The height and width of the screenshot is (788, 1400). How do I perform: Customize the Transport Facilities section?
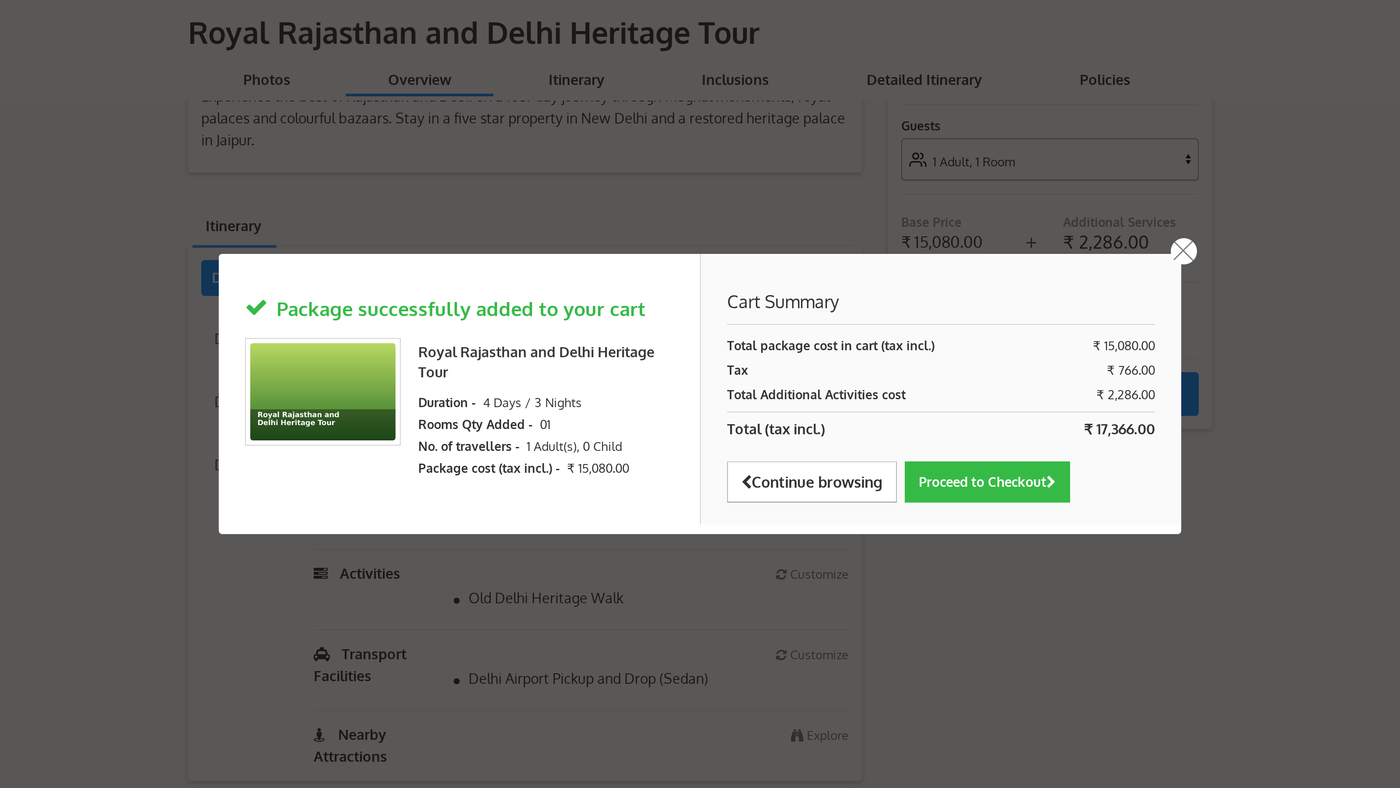point(812,655)
